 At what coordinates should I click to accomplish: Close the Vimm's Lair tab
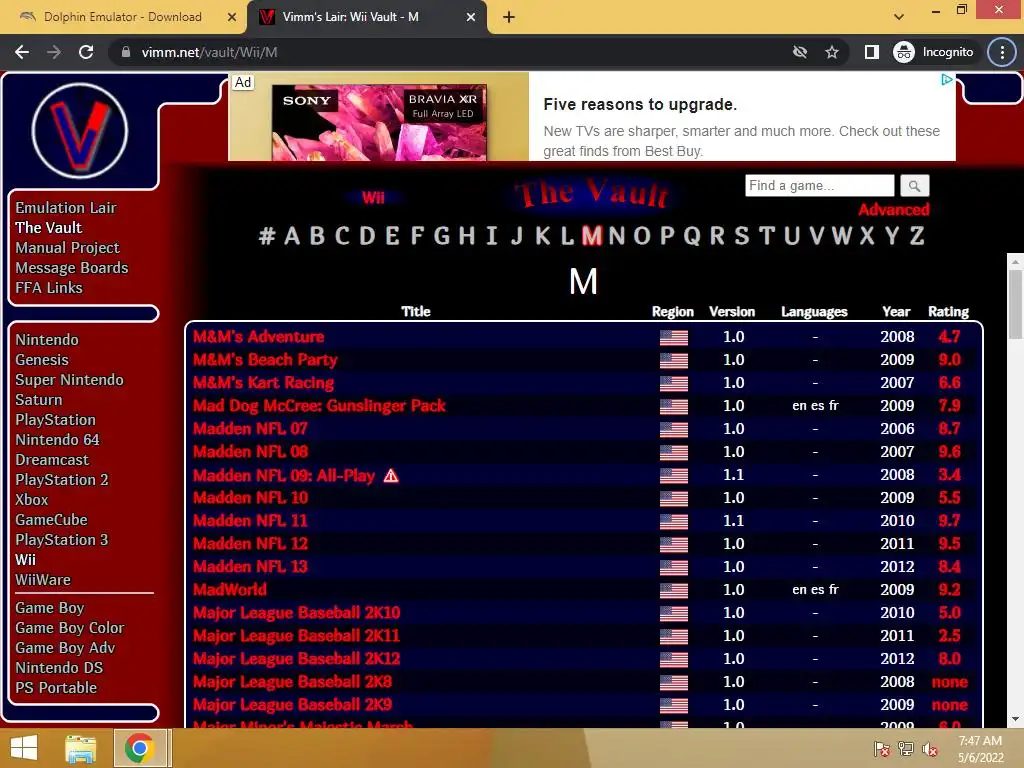click(x=471, y=17)
